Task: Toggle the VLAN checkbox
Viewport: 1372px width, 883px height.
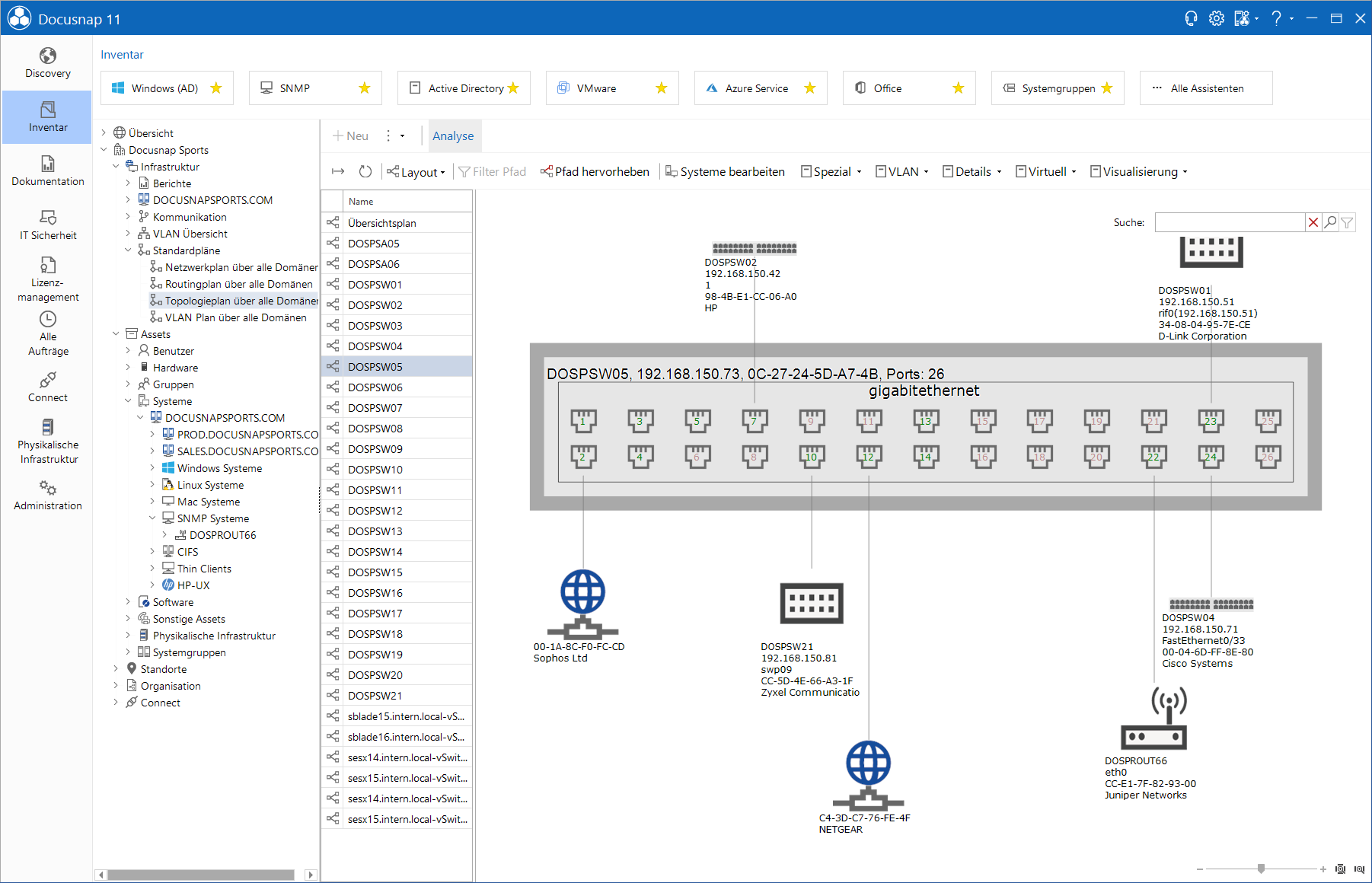Action: click(881, 172)
